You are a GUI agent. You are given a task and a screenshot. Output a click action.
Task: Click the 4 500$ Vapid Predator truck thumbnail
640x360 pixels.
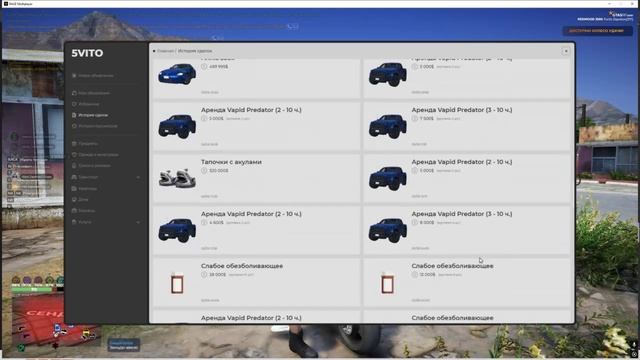coord(177,230)
